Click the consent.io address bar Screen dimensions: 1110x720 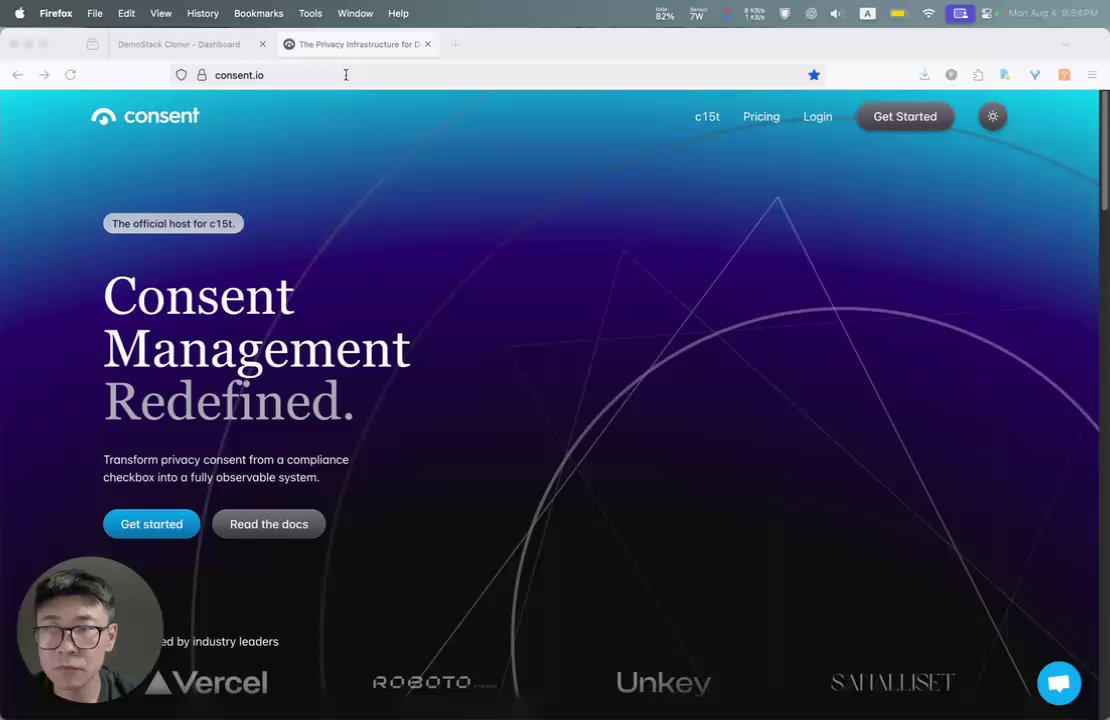pos(496,75)
